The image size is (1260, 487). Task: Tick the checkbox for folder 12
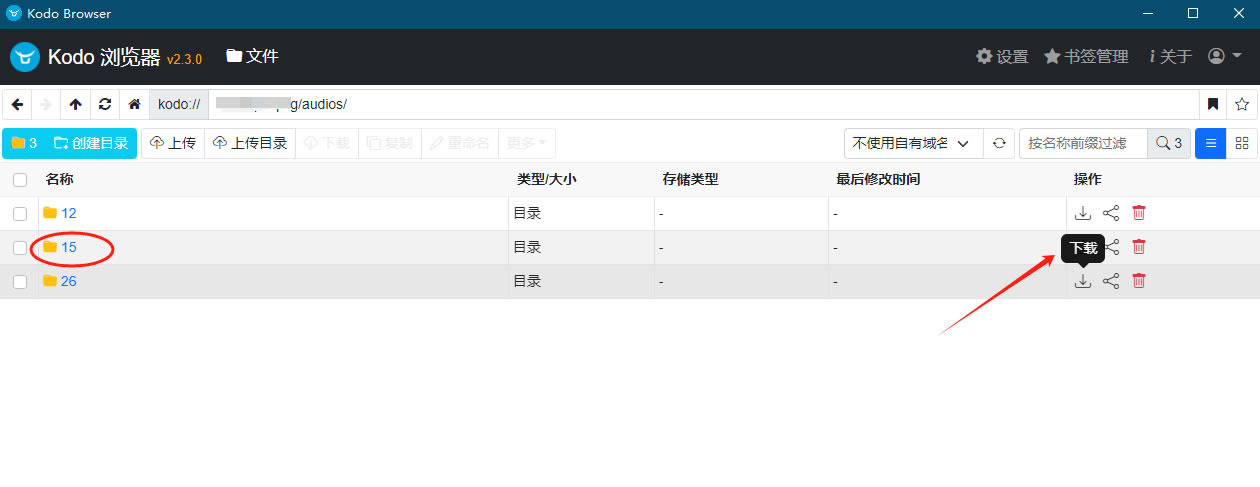tap(20, 213)
